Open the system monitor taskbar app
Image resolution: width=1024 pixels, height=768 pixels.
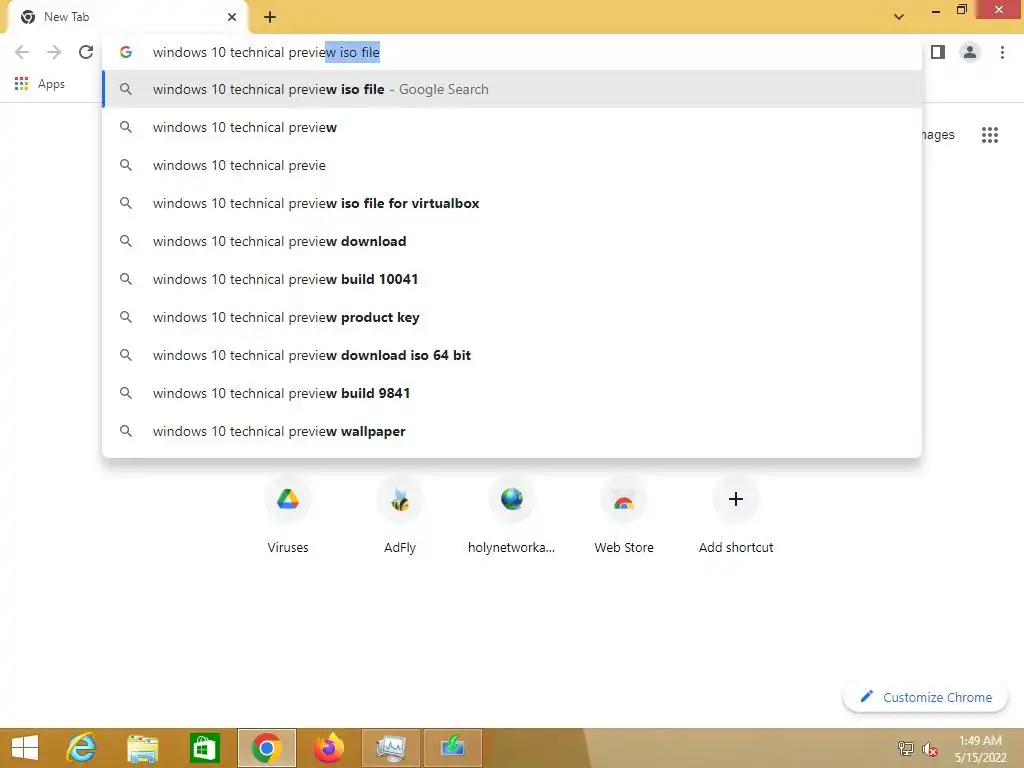tap(391, 748)
